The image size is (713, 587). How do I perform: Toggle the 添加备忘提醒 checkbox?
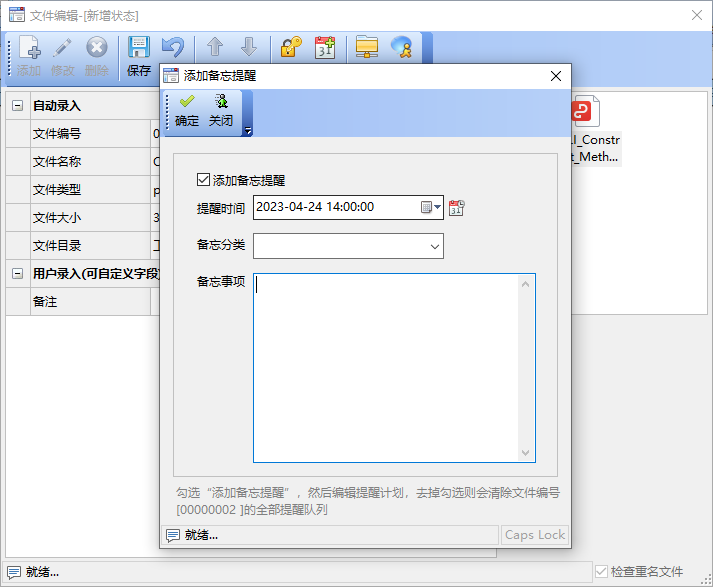click(203, 180)
